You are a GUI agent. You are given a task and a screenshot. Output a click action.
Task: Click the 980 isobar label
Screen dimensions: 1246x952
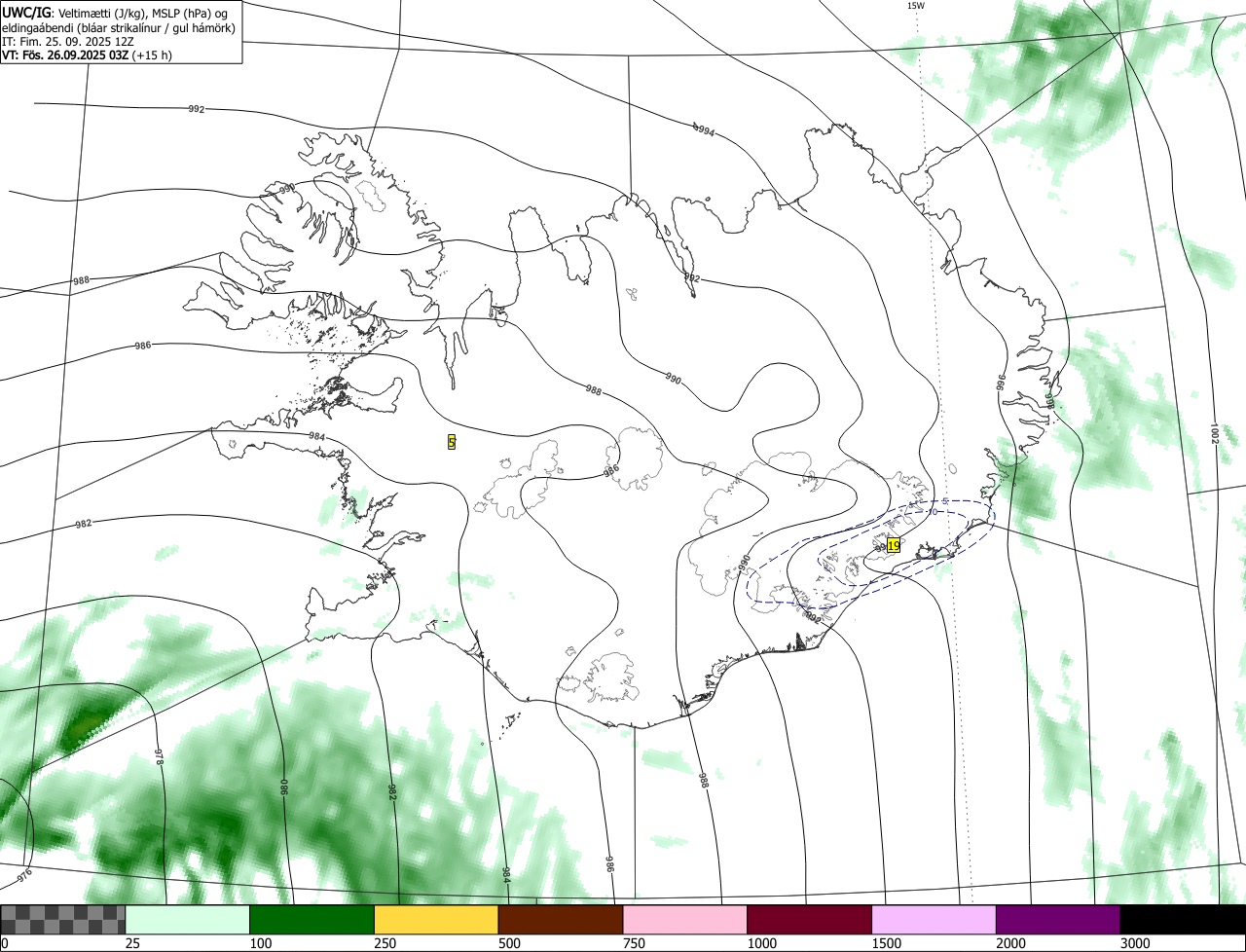pyautogui.click(x=284, y=787)
